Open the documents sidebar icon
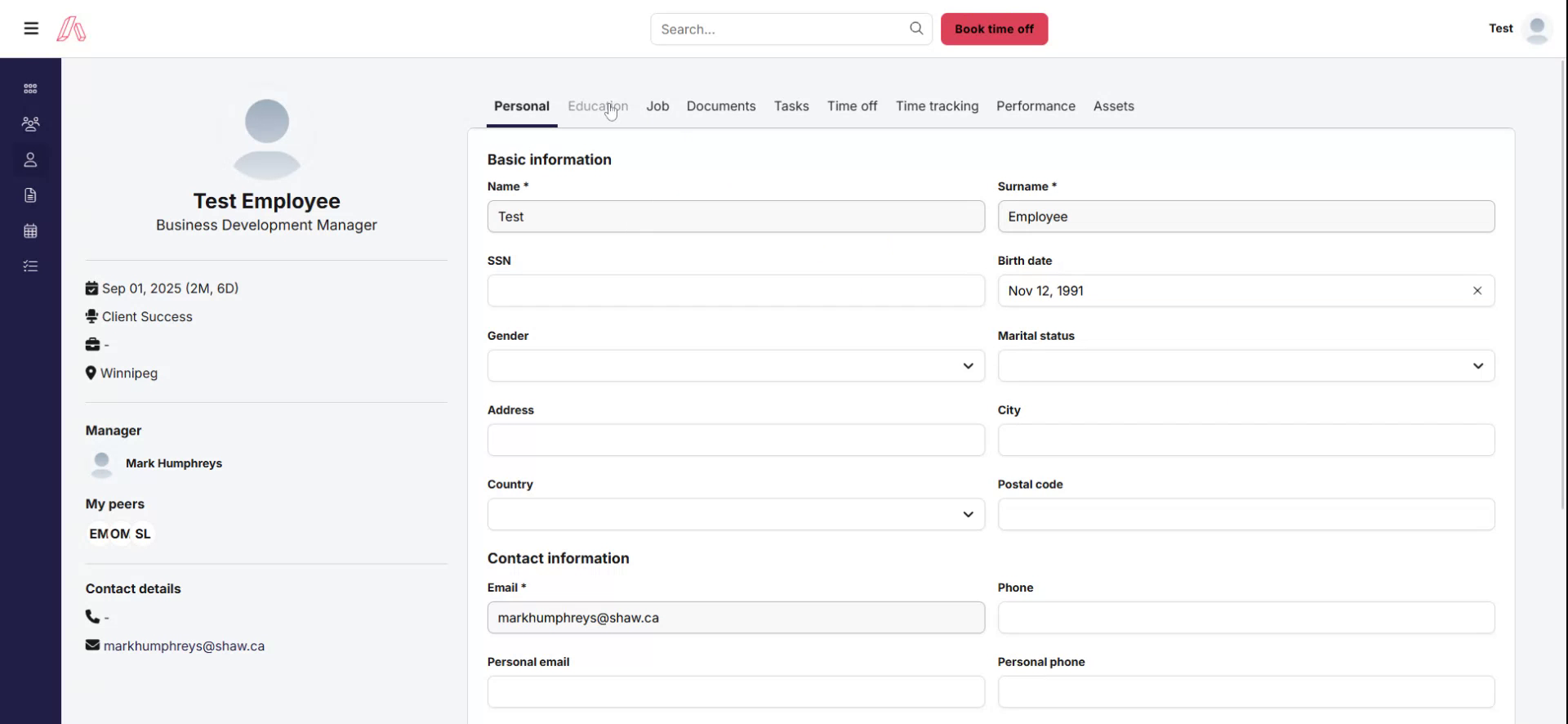The image size is (1568, 724). click(x=30, y=195)
